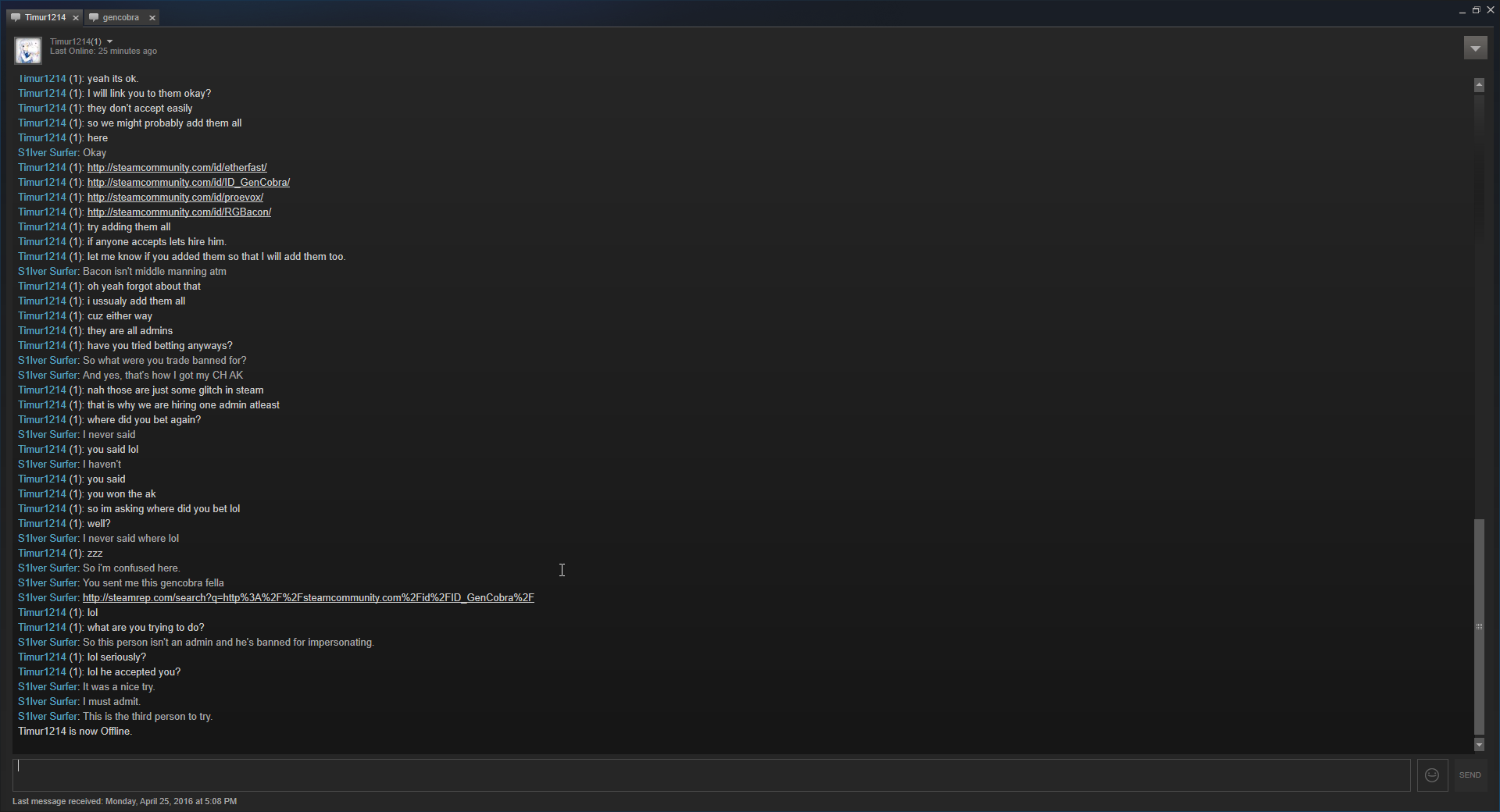The width and height of the screenshot is (1500, 812).
Task: Follow the proevox profile link
Action: 175,197
